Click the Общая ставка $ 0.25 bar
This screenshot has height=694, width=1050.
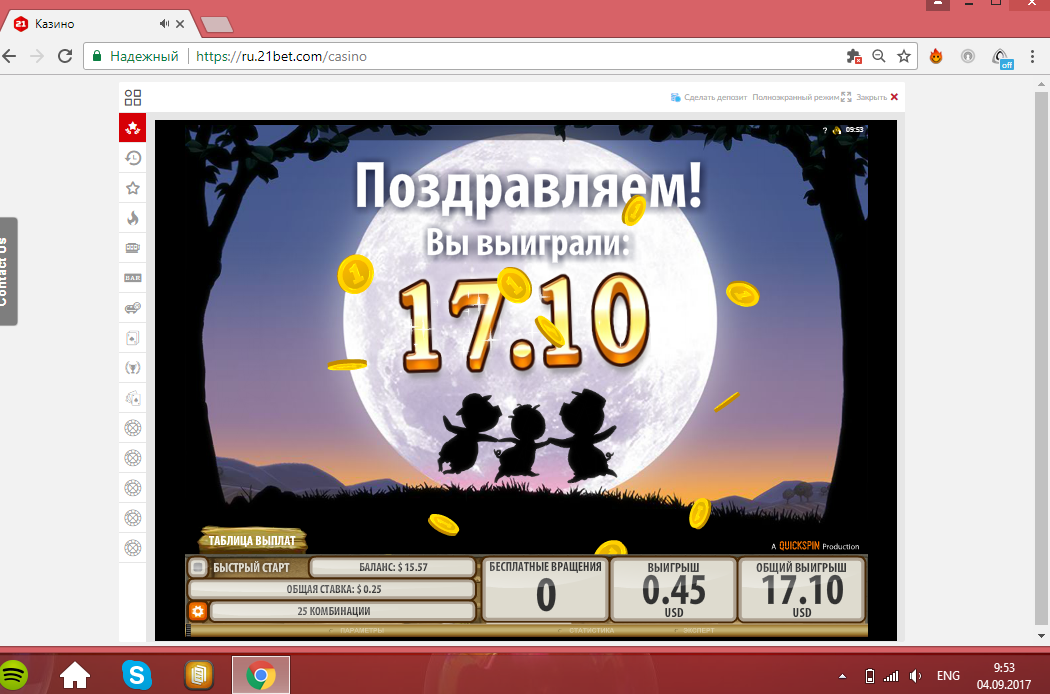pyautogui.click(x=333, y=589)
